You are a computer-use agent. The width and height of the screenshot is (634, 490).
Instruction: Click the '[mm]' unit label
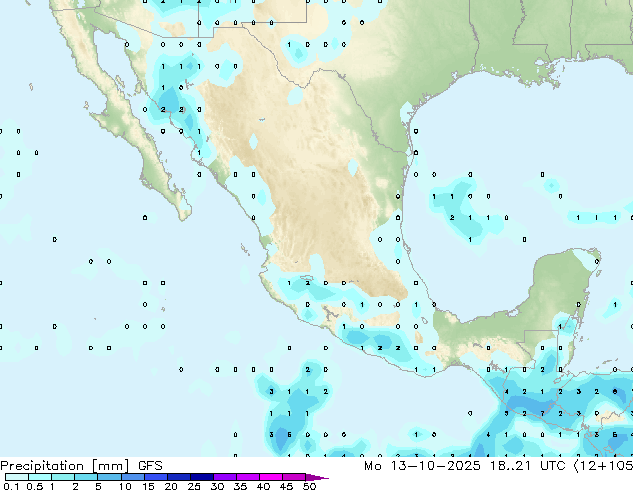pos(111,466)
